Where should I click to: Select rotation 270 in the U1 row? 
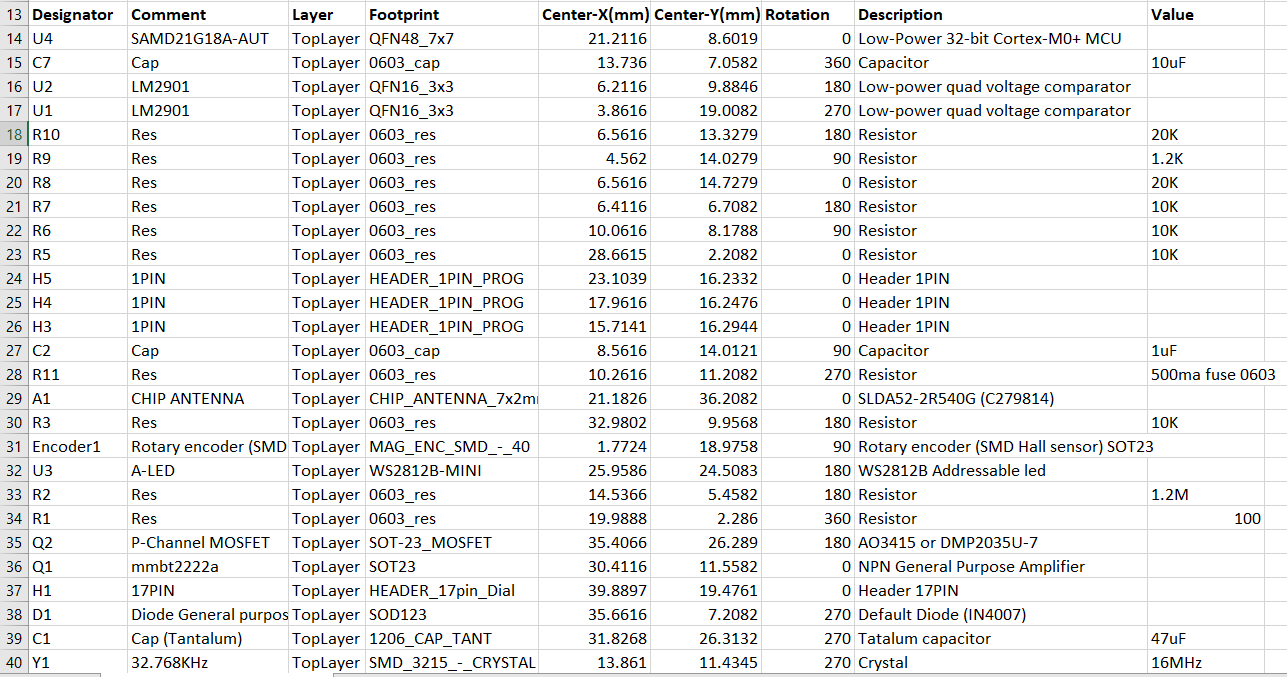tap(809, 111)
